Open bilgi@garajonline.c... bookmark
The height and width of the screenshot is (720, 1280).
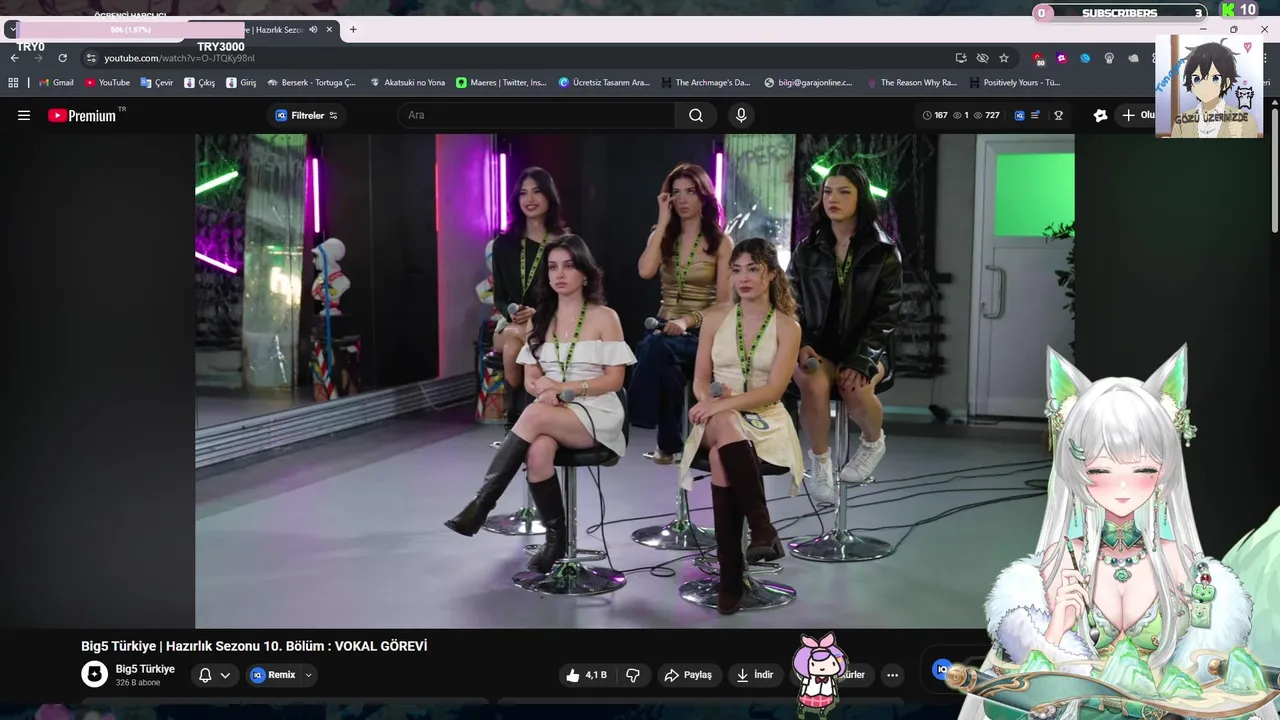tap(808, 83)
